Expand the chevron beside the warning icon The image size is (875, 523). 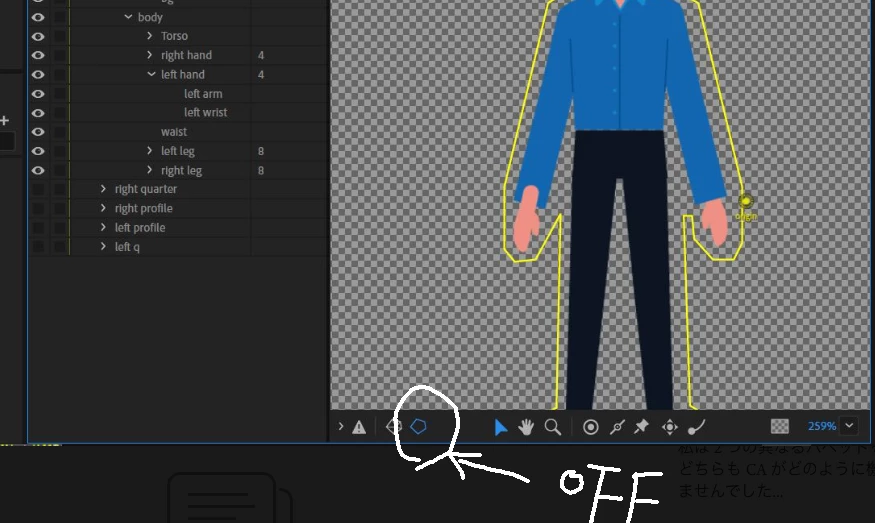point(340,426)
